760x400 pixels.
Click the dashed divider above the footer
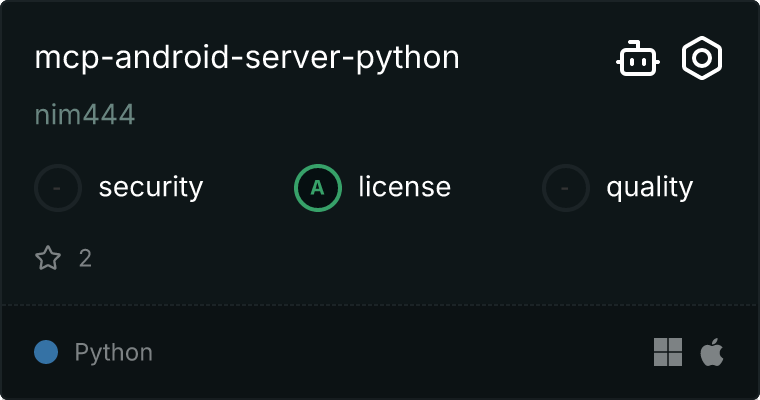(380, 304)
